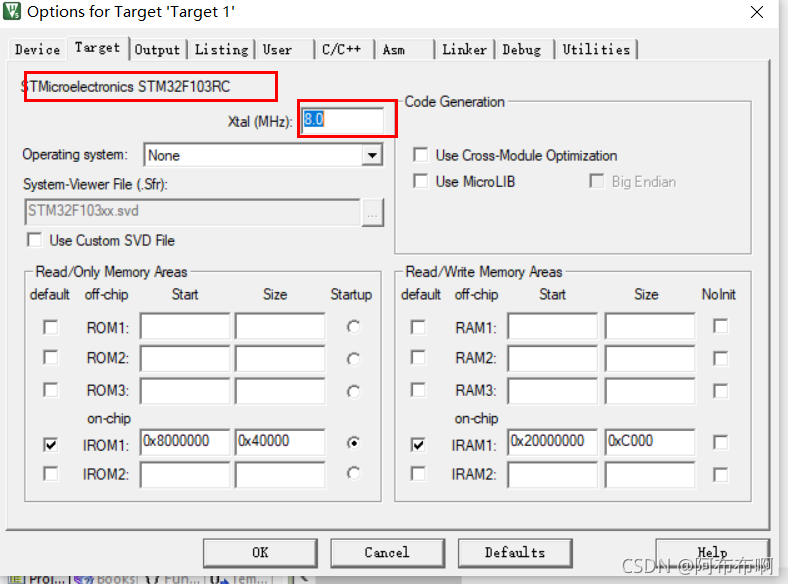
Task: Click the IRAM2 Size field
Action: pyautogui.click(x=650, y=475)
